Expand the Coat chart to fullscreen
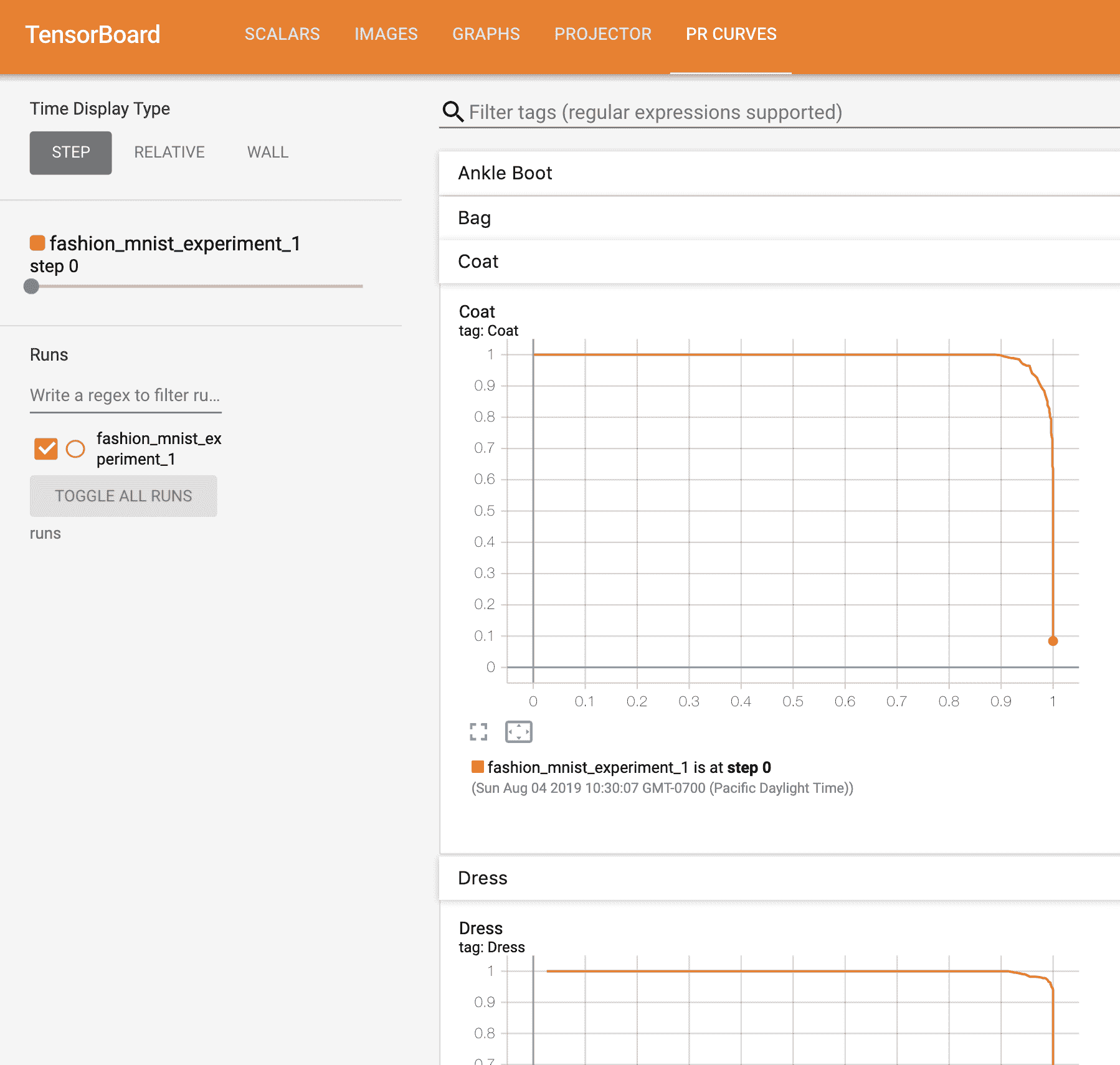The width and height of the screenshot is (1120, 1065). point(478,732)
